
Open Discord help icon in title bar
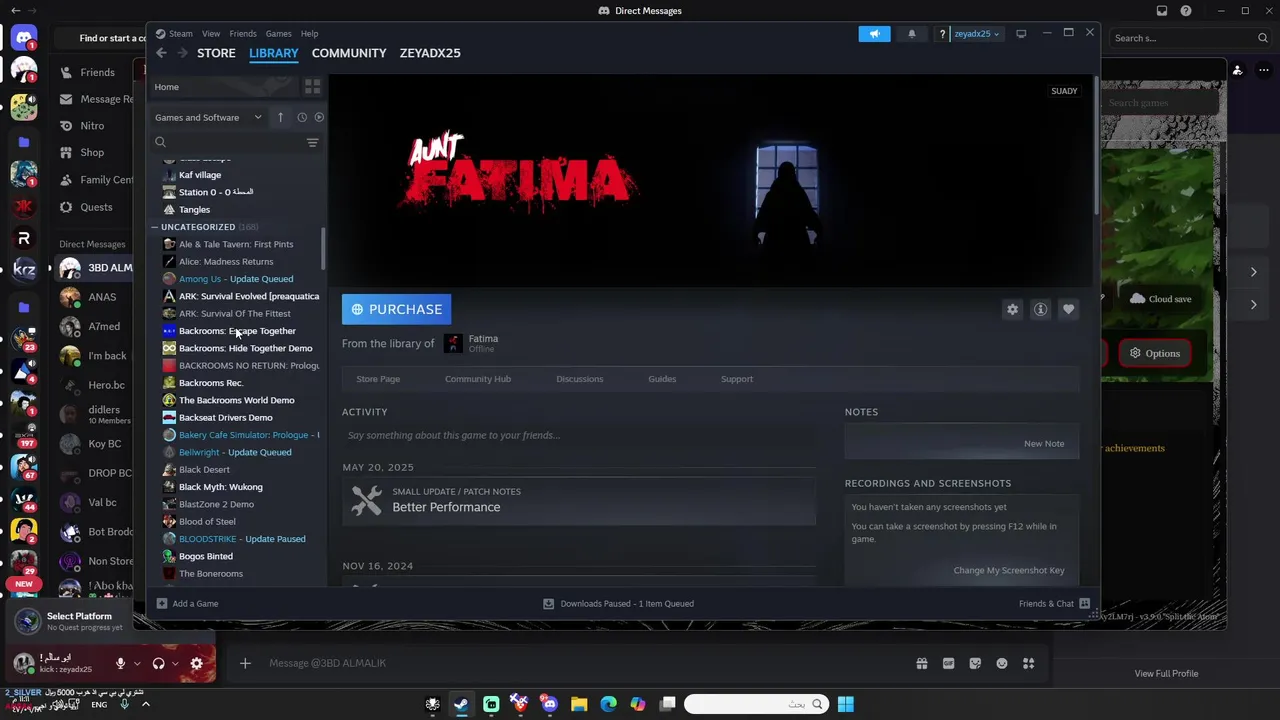coord(1186,11)
